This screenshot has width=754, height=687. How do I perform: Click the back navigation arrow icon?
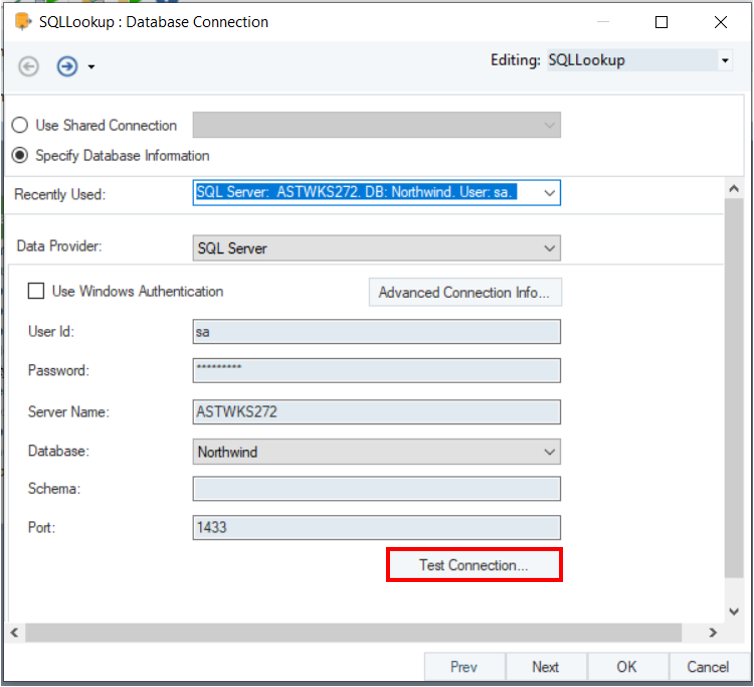pos(29,66)
